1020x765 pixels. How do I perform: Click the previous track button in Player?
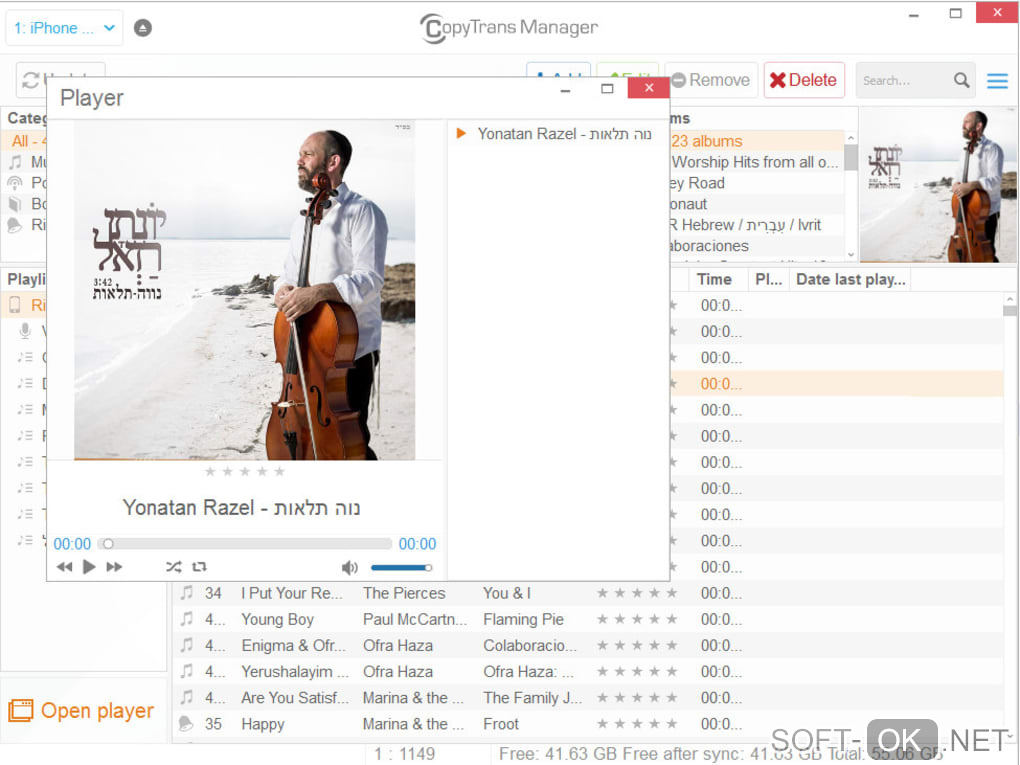pyautogui.click(x=64, y=567)
